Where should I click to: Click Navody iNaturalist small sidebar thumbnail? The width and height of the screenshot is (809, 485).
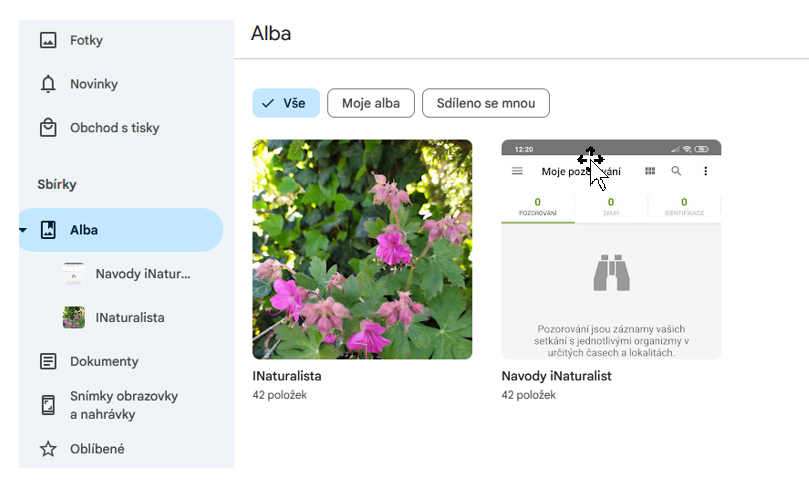click(x=74, y=274)
